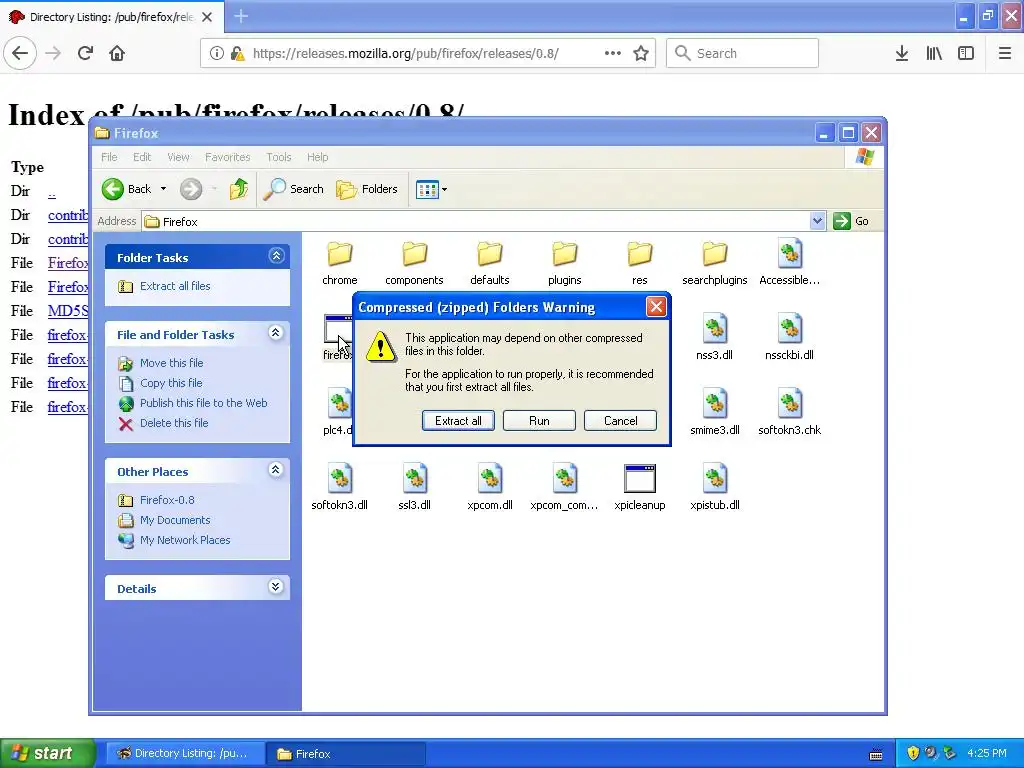
Task: Select the Accessible... file icon
Action: (x=790, y=253)
